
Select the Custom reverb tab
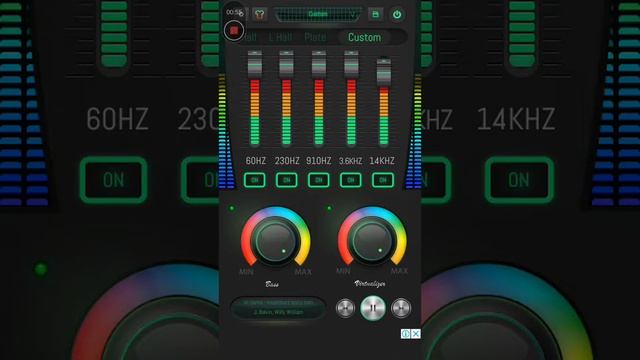coord(364,38)
